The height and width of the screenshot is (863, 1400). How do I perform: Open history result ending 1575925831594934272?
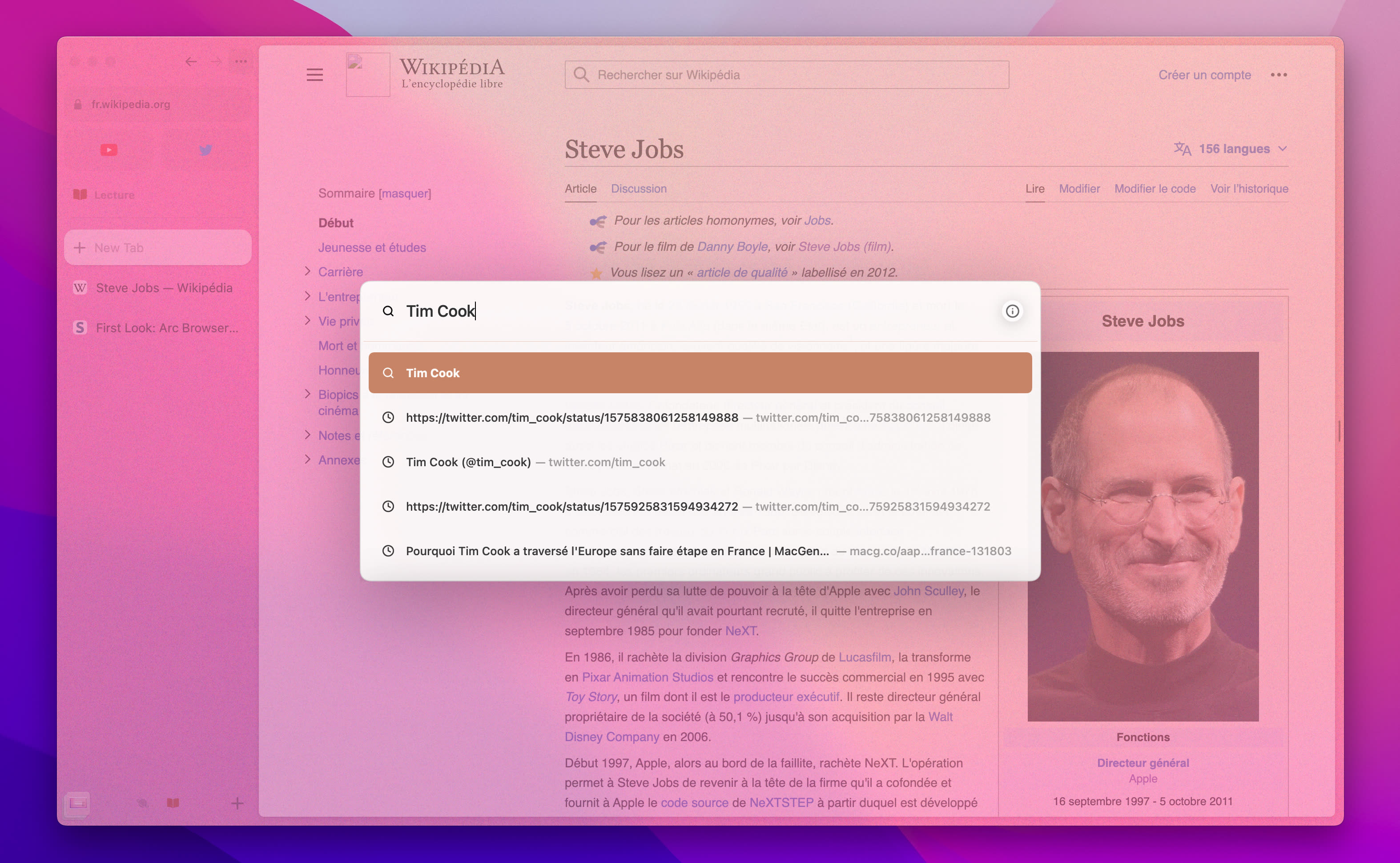(700, 506)
